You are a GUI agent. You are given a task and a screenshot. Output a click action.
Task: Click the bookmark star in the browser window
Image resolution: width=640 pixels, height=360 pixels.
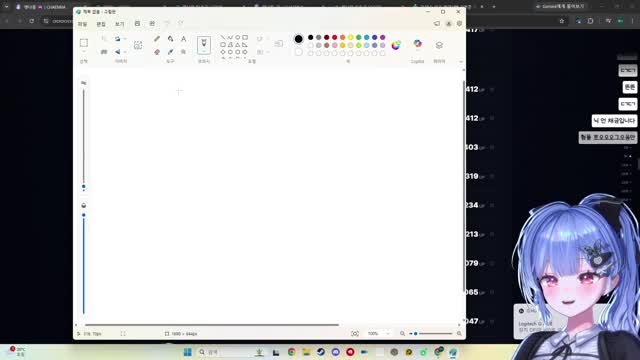[562, 21]
